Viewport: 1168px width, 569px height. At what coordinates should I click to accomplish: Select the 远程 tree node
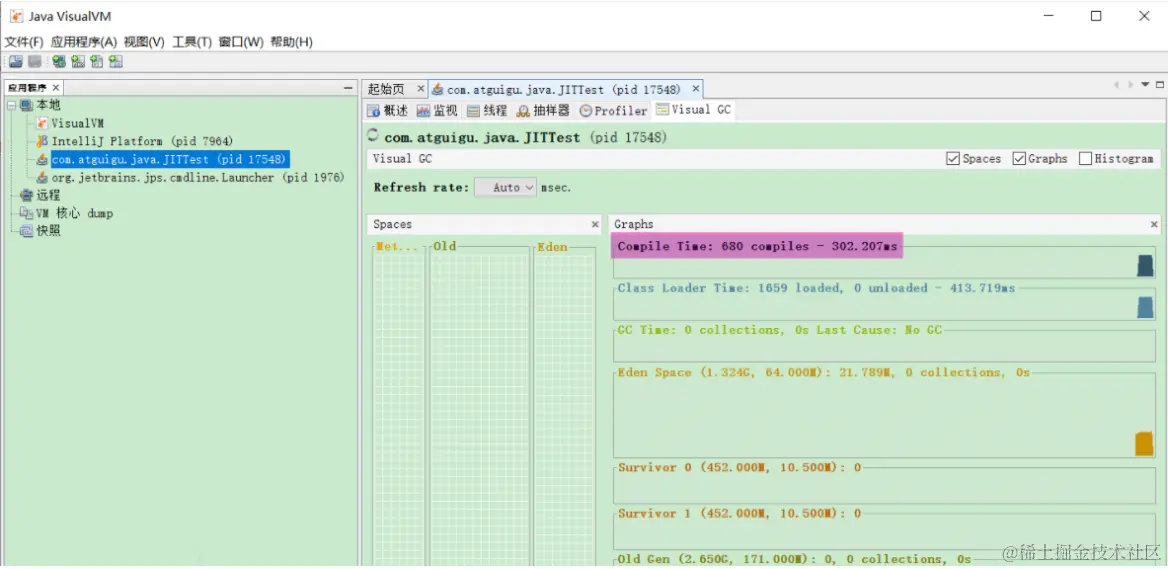(x=48, y=195)
